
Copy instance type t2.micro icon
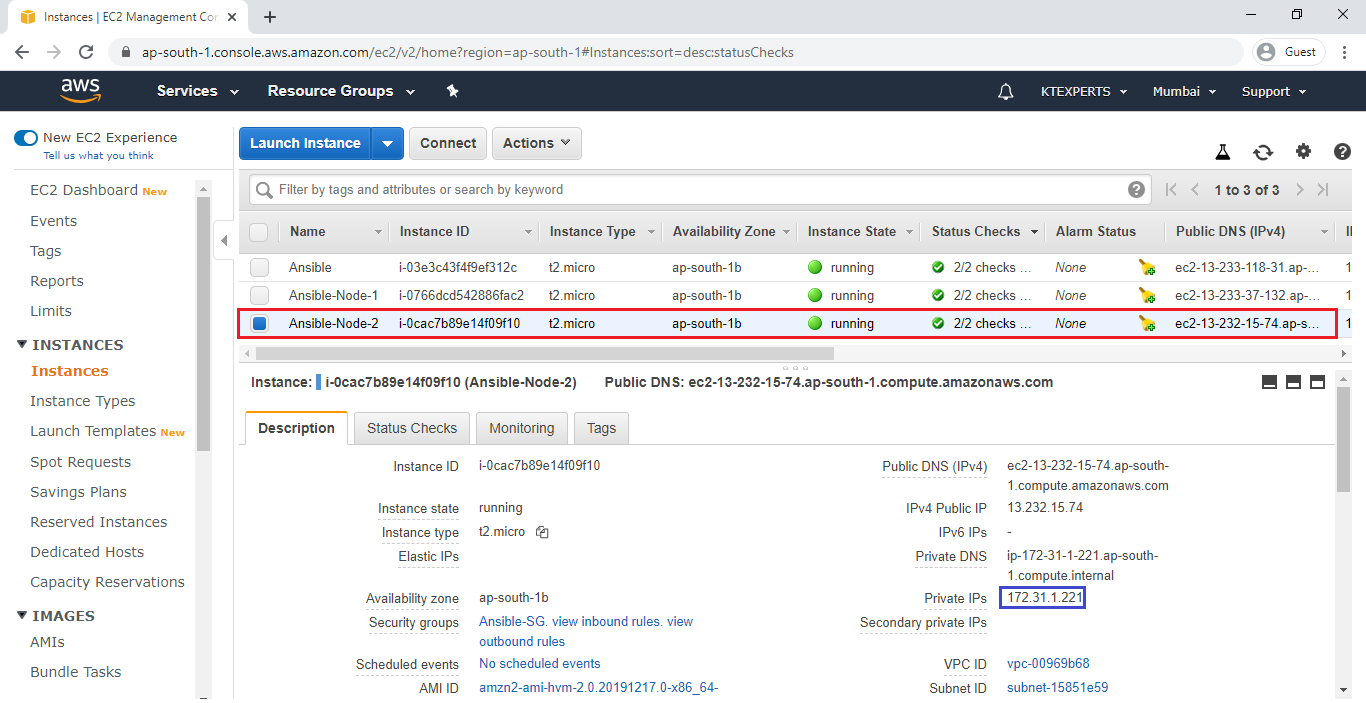(x=542, y=533)
